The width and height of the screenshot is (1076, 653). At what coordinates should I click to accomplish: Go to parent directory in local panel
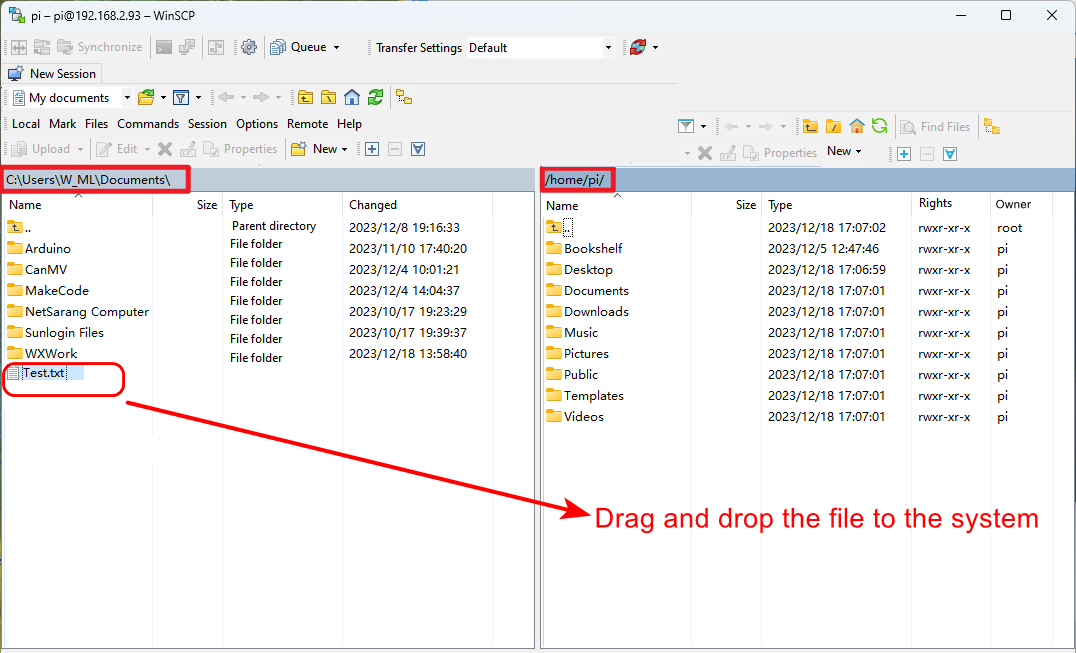[x=305, y=97]
